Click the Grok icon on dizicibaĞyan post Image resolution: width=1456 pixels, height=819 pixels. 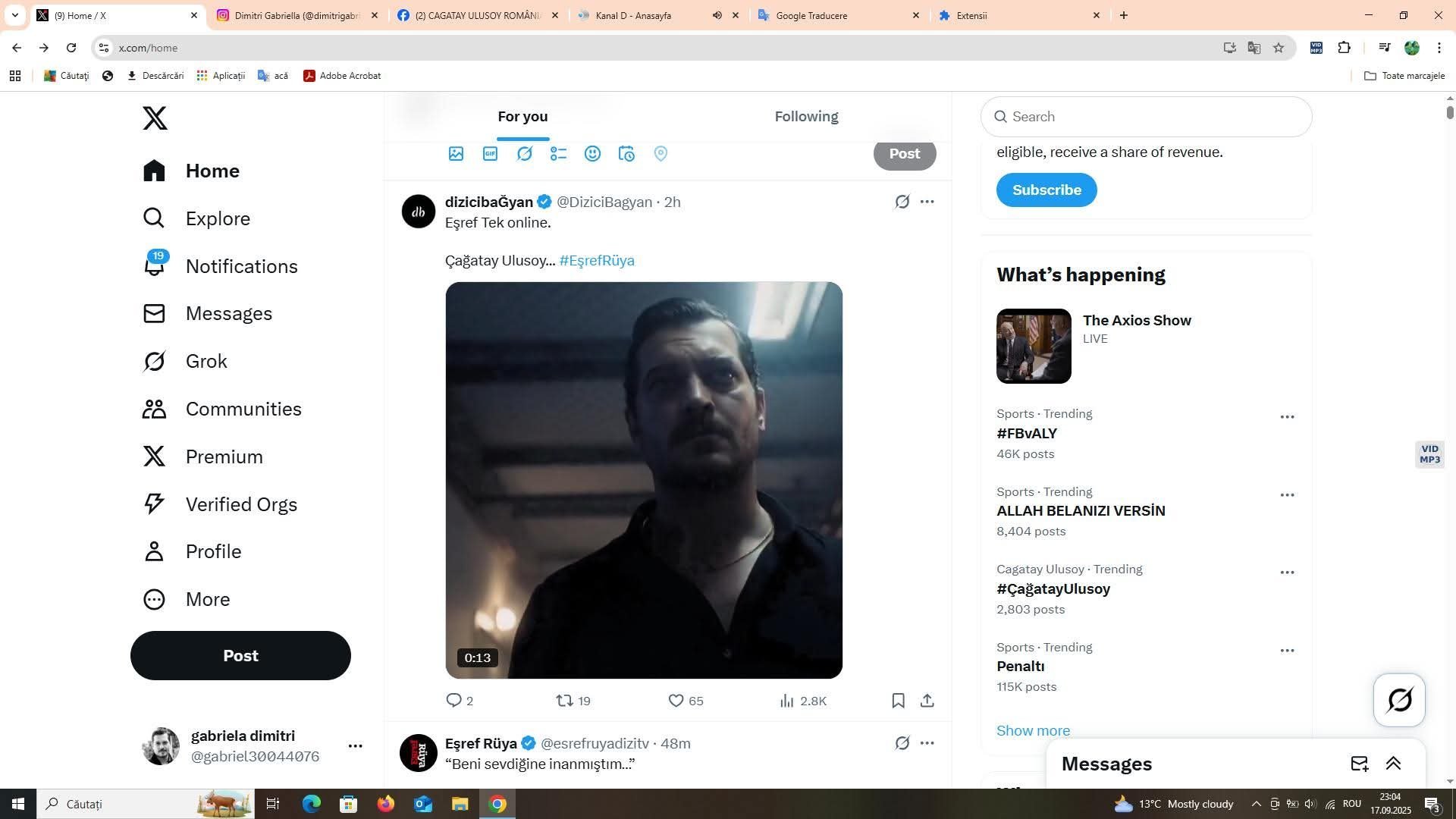pyautogui.click(x=902, y=202)
